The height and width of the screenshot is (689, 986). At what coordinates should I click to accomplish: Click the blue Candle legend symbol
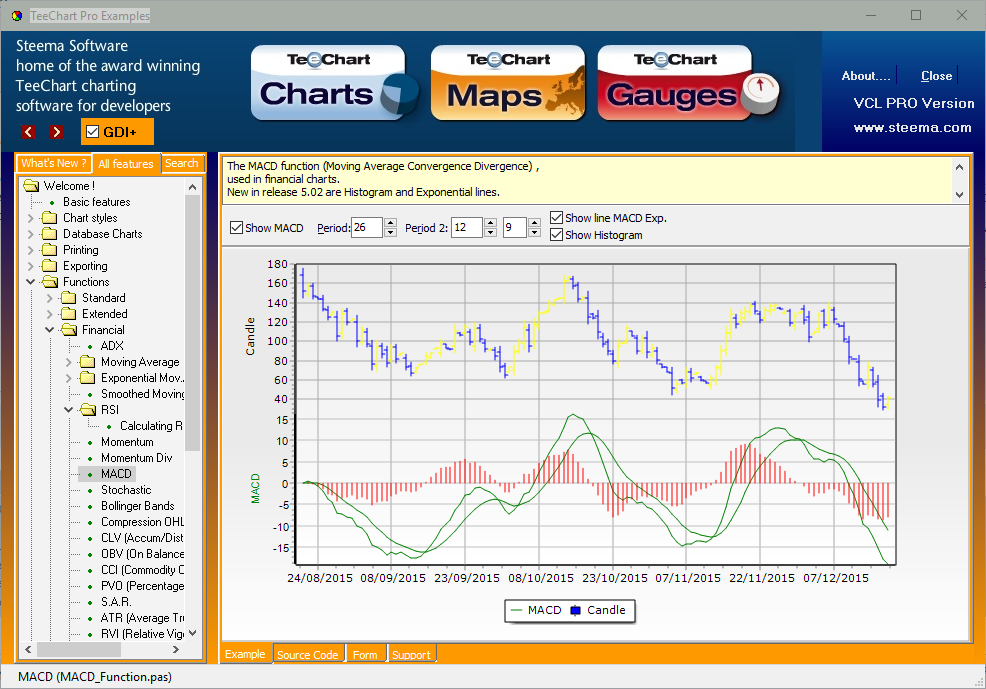tap(575, 610)
